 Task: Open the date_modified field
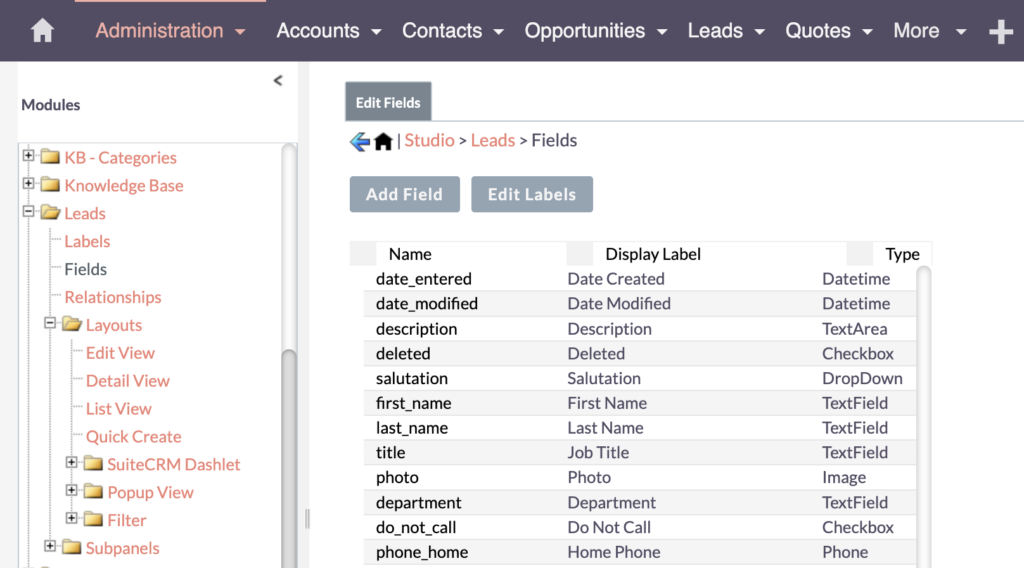(426, 304)
